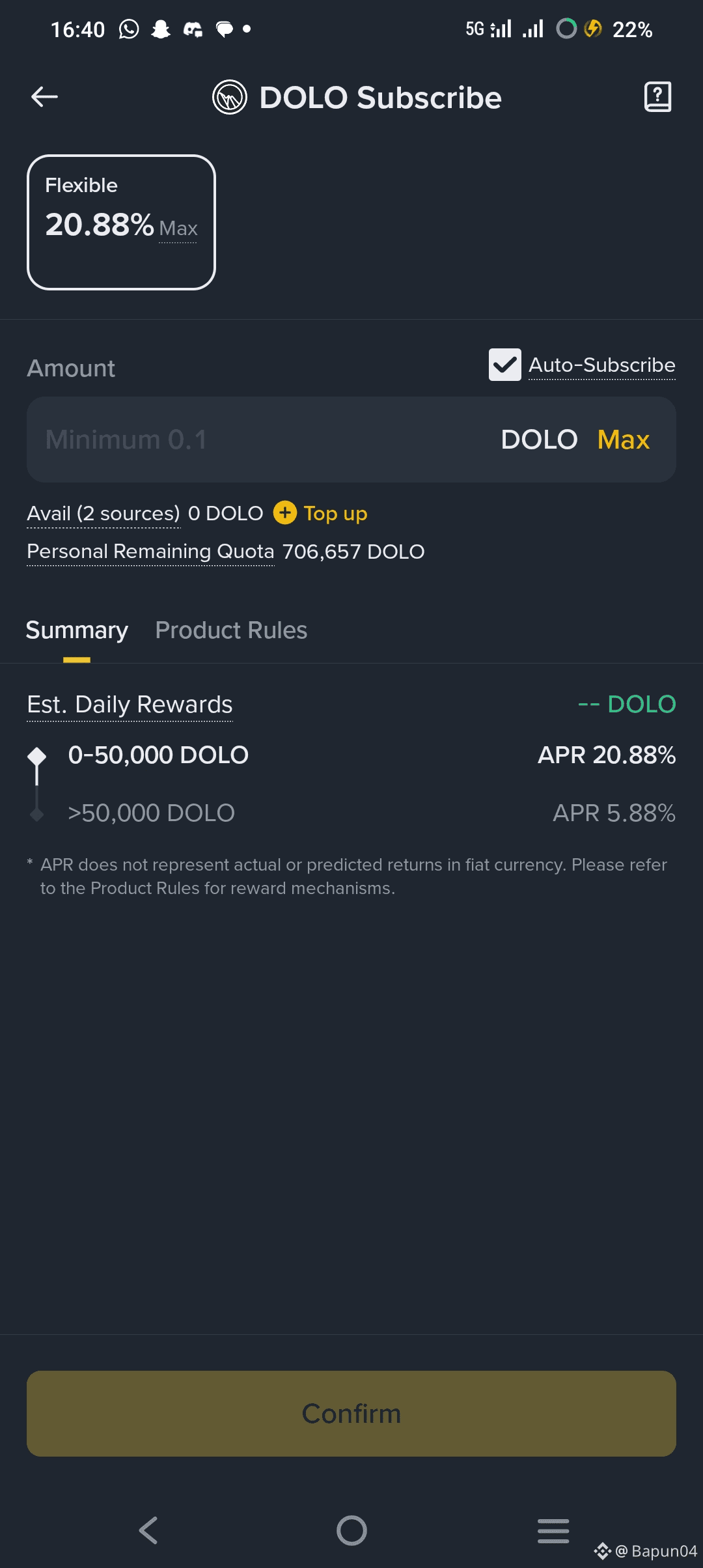
Task: Tap the back arrow in the header
Action: [x=44, y=97]
